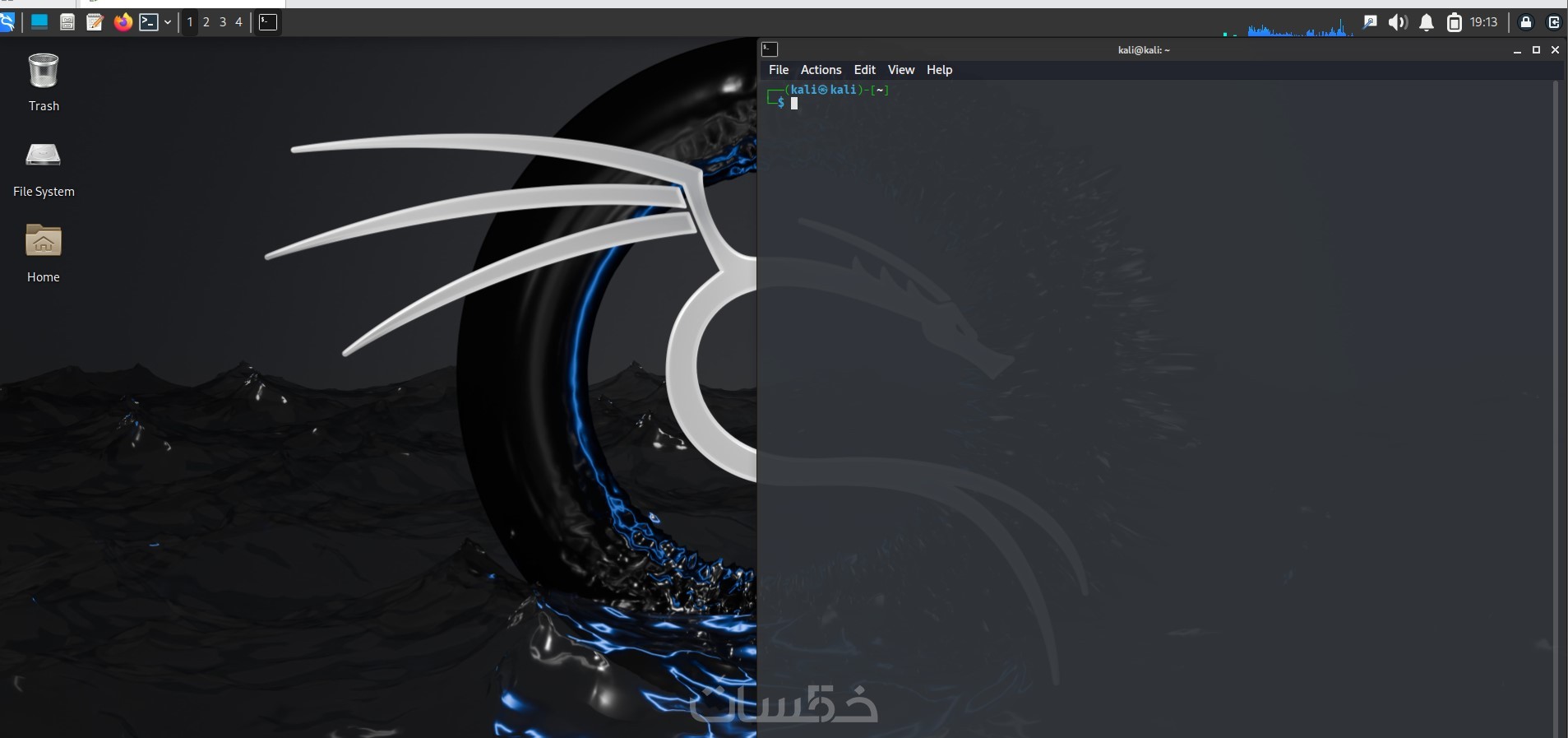1568x738 pixels.
Task: Click the battery power manager icon
Action: pyautogui.click(x=1455, y=22)
